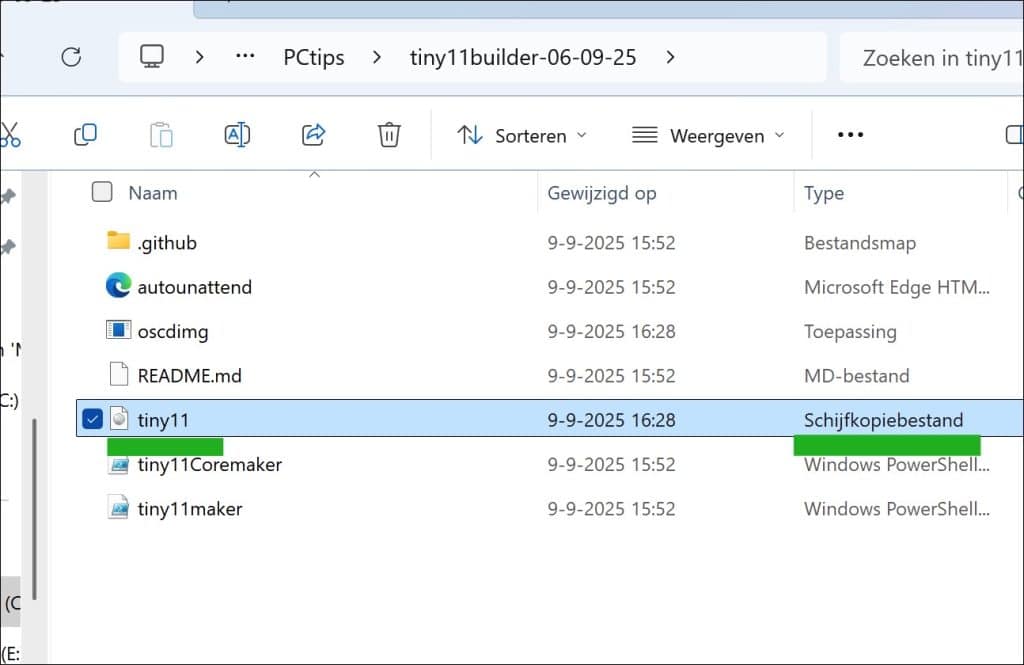1024x665 pixels.
Task: Copy the selected file
Action: tap(86, 135)
